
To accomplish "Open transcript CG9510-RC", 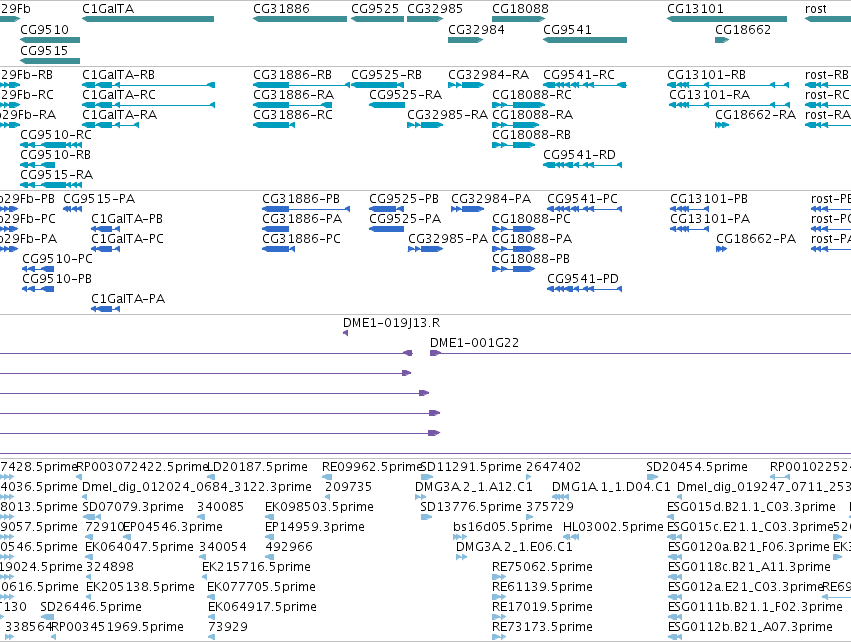I will (x=56, y=135).
